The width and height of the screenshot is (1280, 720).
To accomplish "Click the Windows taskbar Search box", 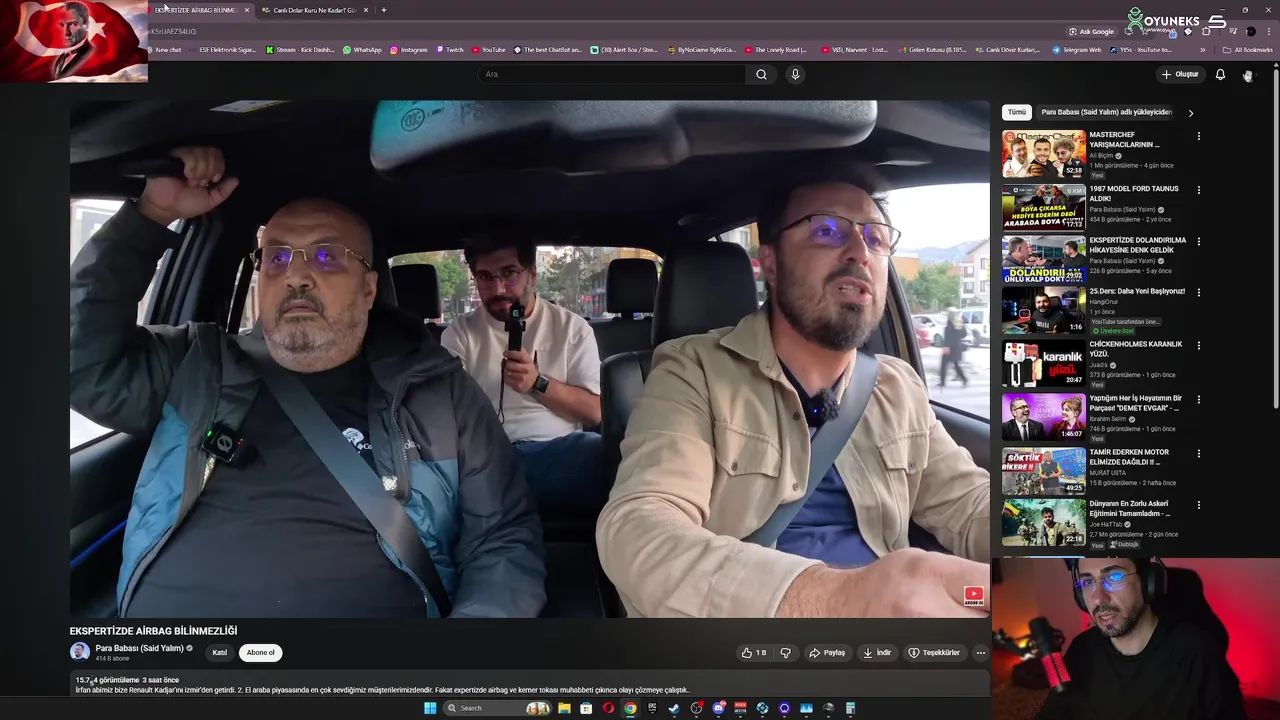I will coord(496,708).
